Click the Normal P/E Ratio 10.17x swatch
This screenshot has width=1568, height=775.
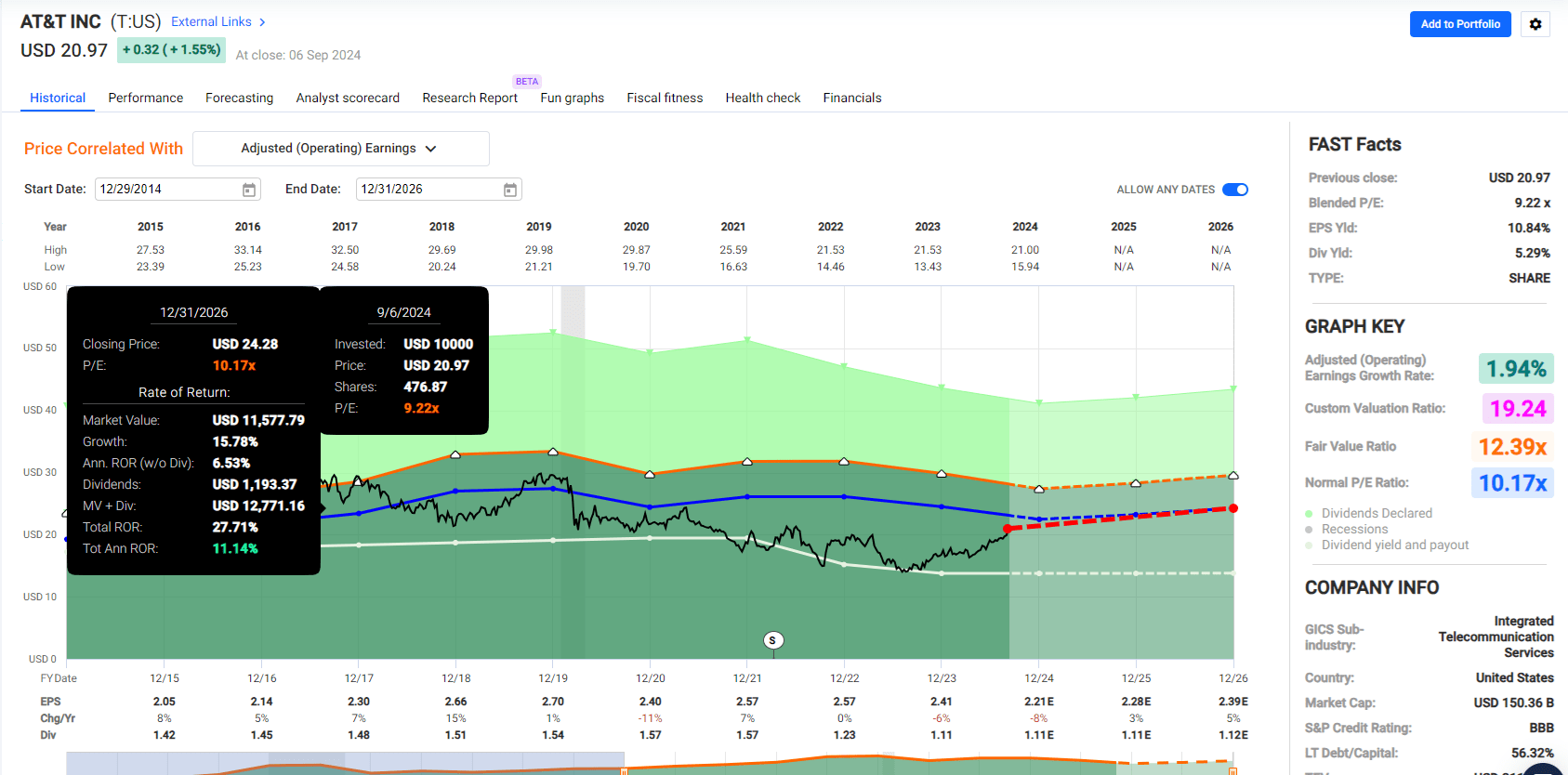point(1512,483)
